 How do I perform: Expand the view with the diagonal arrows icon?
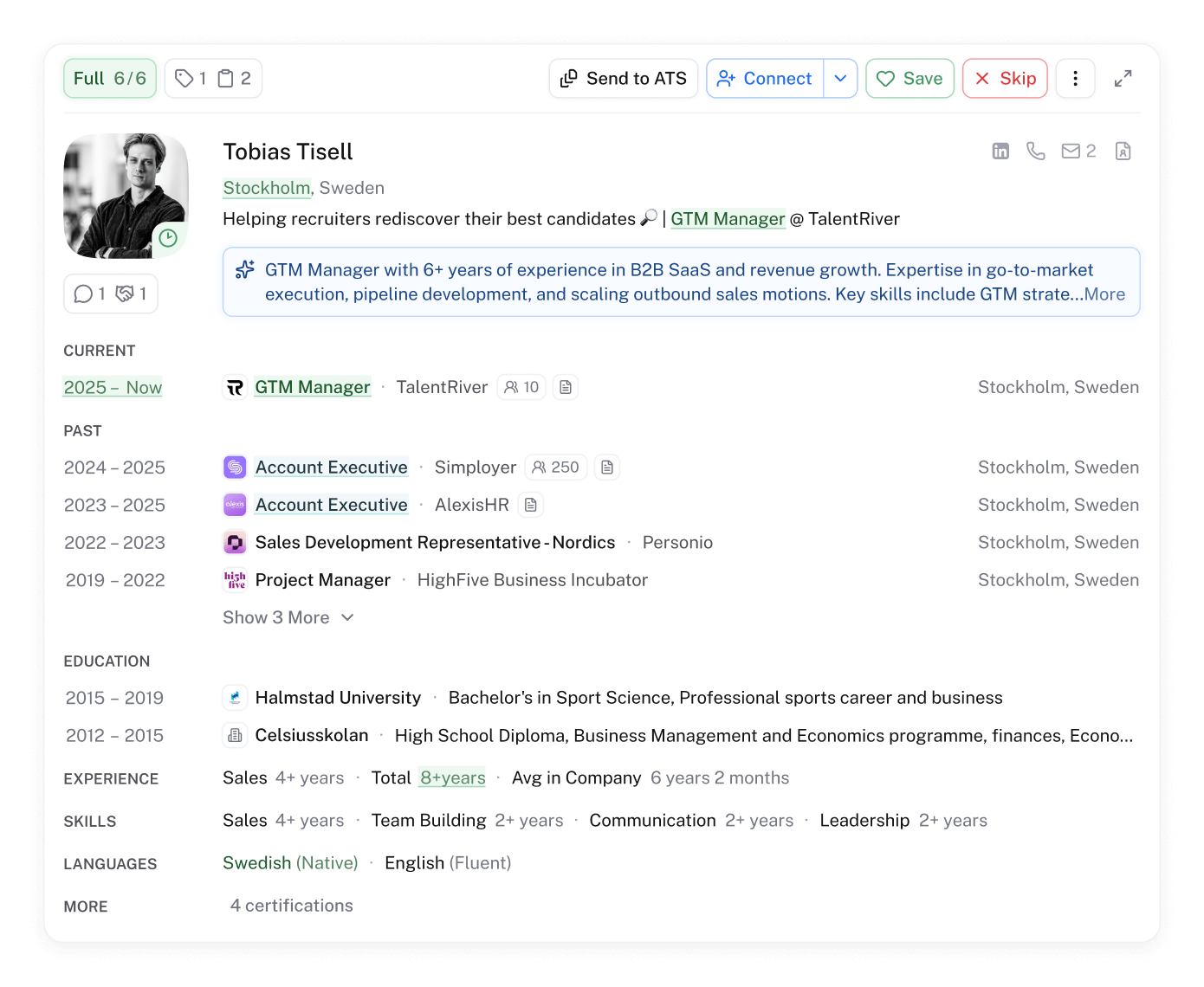(x=1123, y=78)
